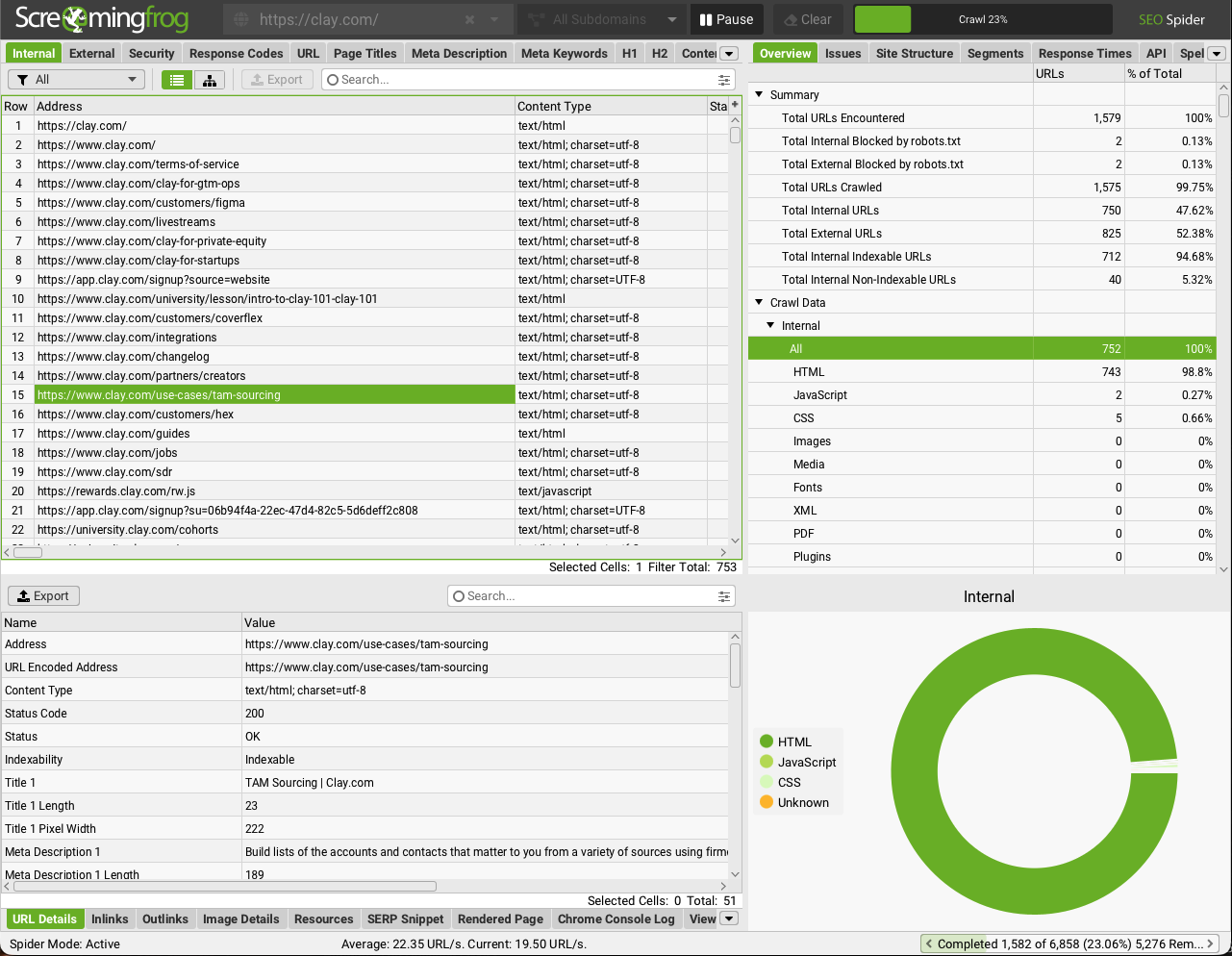
Task: Click Total Internal Indexable URLs row
Action: coord(982,257)
